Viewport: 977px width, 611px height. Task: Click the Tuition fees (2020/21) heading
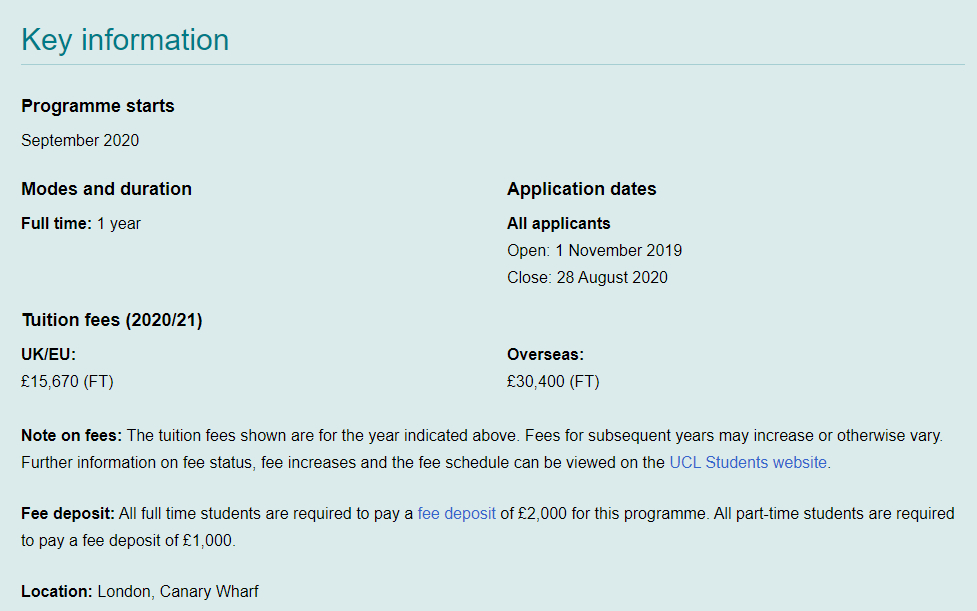(112, 321)
